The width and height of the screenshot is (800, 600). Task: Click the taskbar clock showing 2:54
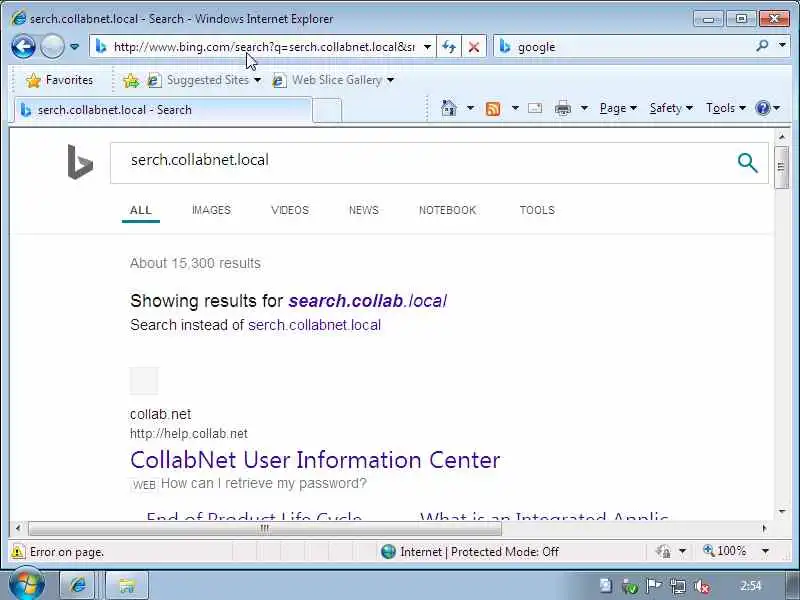pos(751,586)
